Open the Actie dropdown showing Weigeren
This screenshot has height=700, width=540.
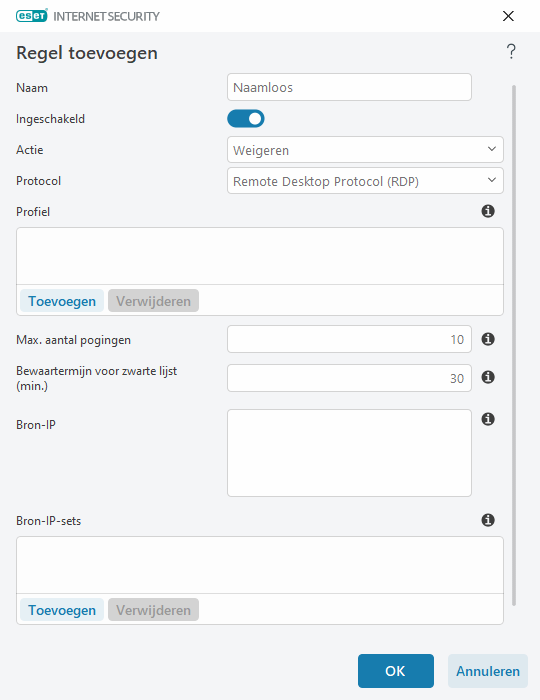[x=365, y=150]
